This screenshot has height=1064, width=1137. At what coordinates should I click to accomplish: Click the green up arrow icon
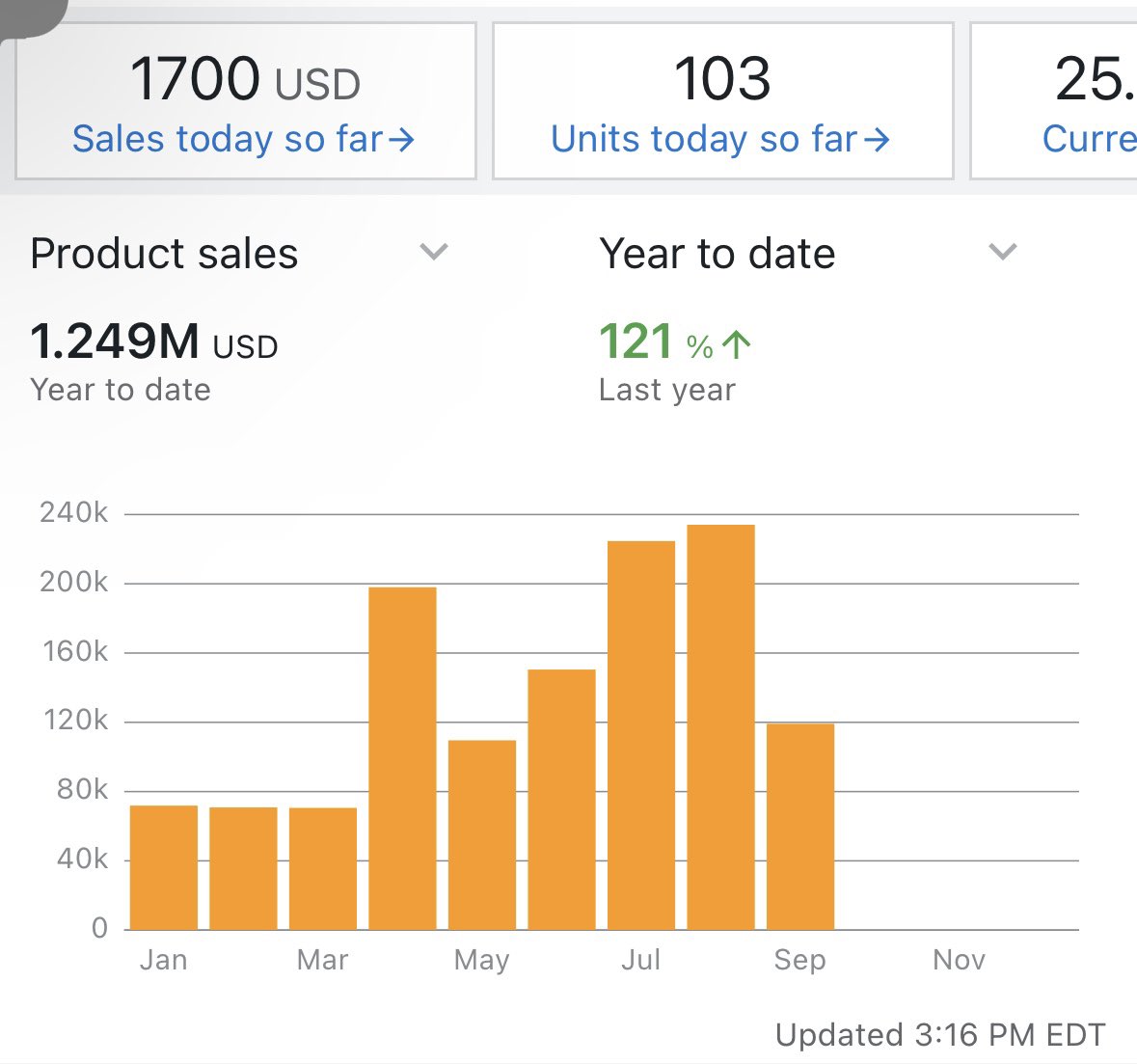tap(737, 343)
